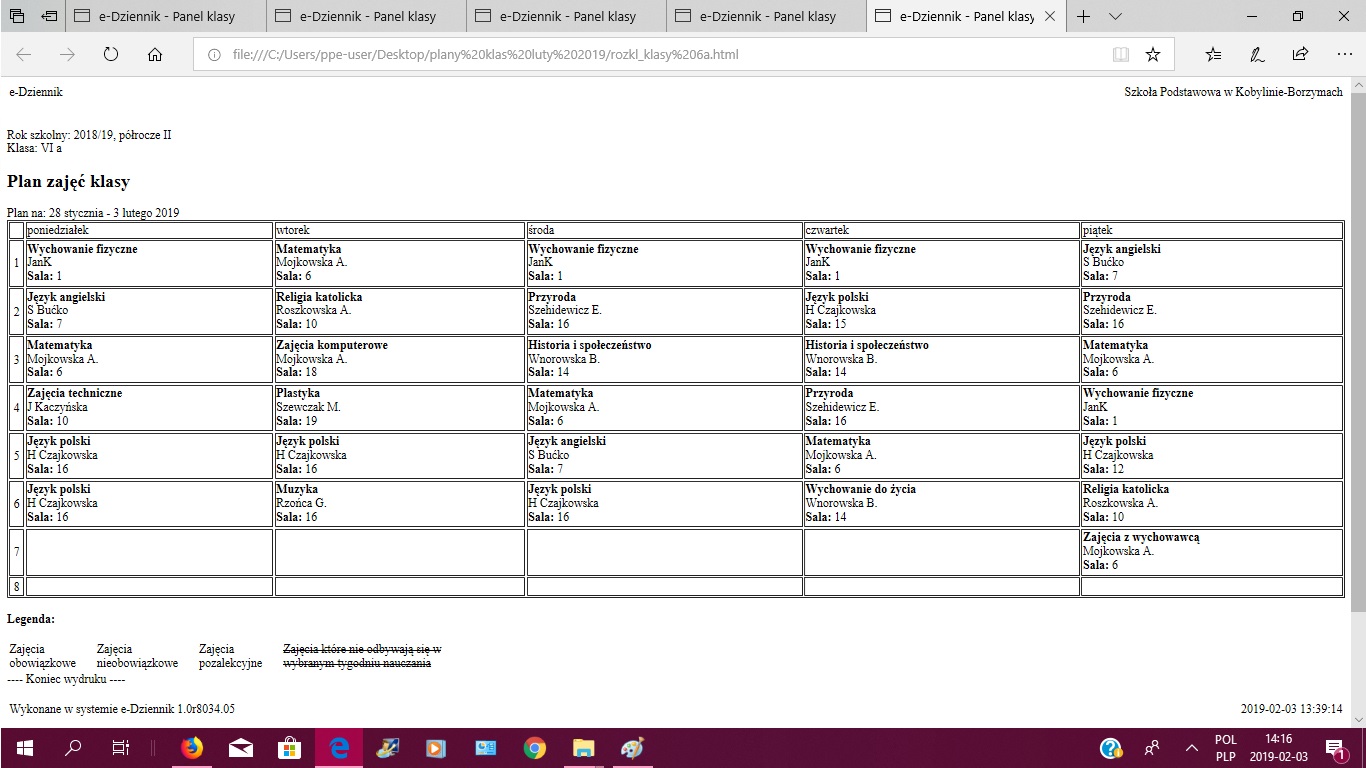The height and width of the screenshot is (768, 1366).
Task: Click the Add notes pen icon
Action: click(x=1257, y=55)
